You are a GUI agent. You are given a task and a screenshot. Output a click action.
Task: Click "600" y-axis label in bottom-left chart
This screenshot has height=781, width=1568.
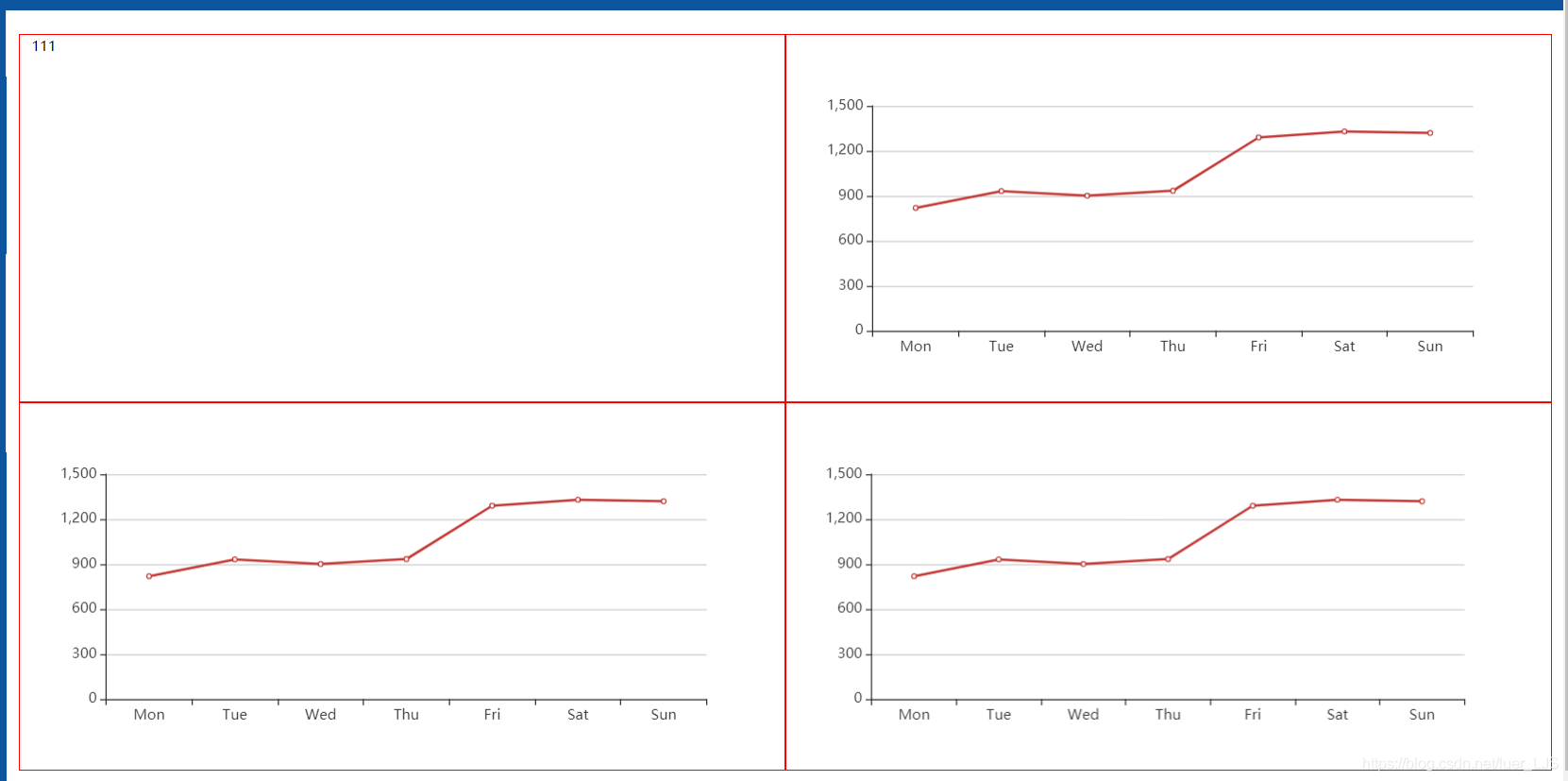pyautogui.click(x=84, y=608)
